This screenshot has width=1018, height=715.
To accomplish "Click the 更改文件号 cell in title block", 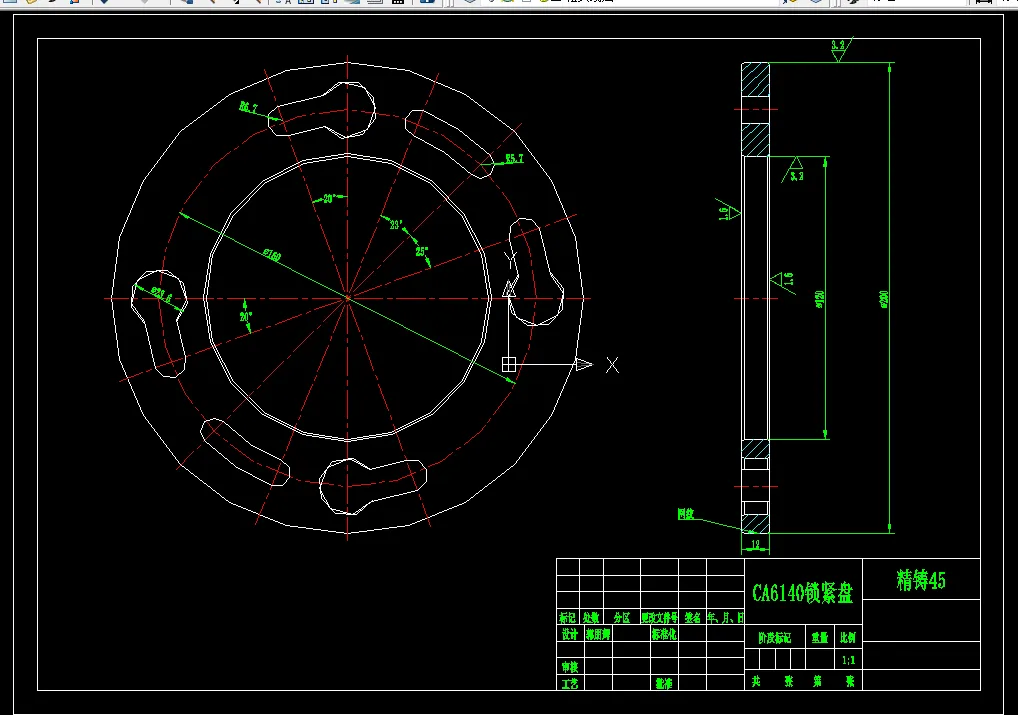I will (660, 618).
